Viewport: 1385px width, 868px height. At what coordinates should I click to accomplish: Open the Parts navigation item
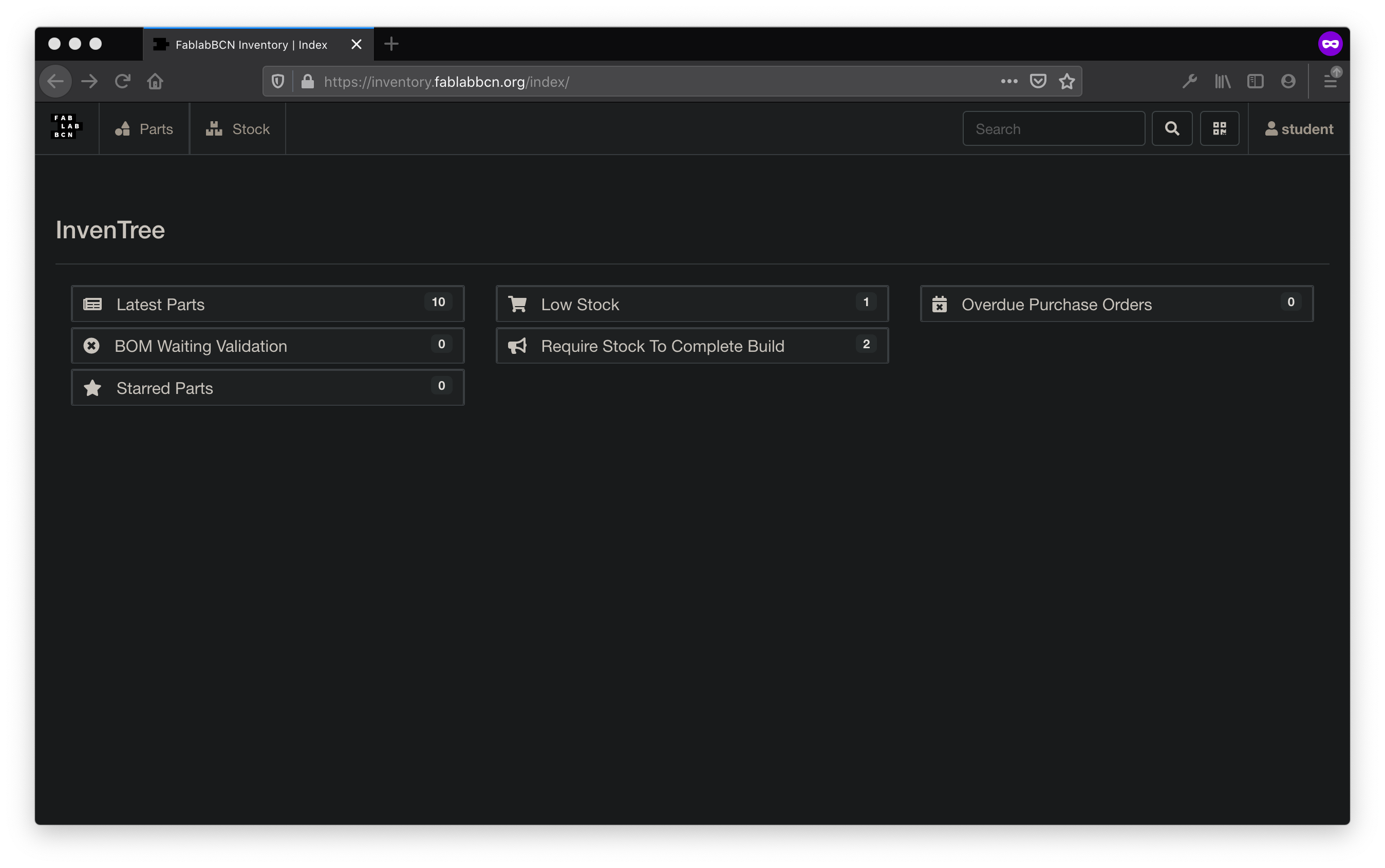coord(144,128)
